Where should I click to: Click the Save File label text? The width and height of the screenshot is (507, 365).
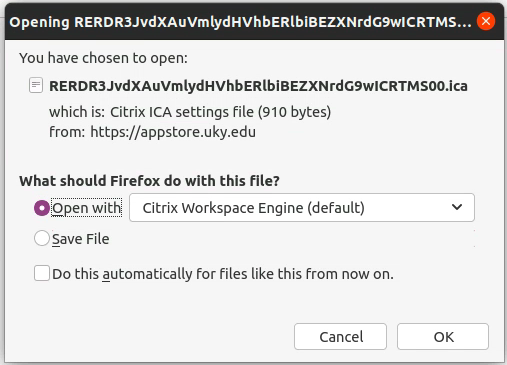tap(81, 239)
